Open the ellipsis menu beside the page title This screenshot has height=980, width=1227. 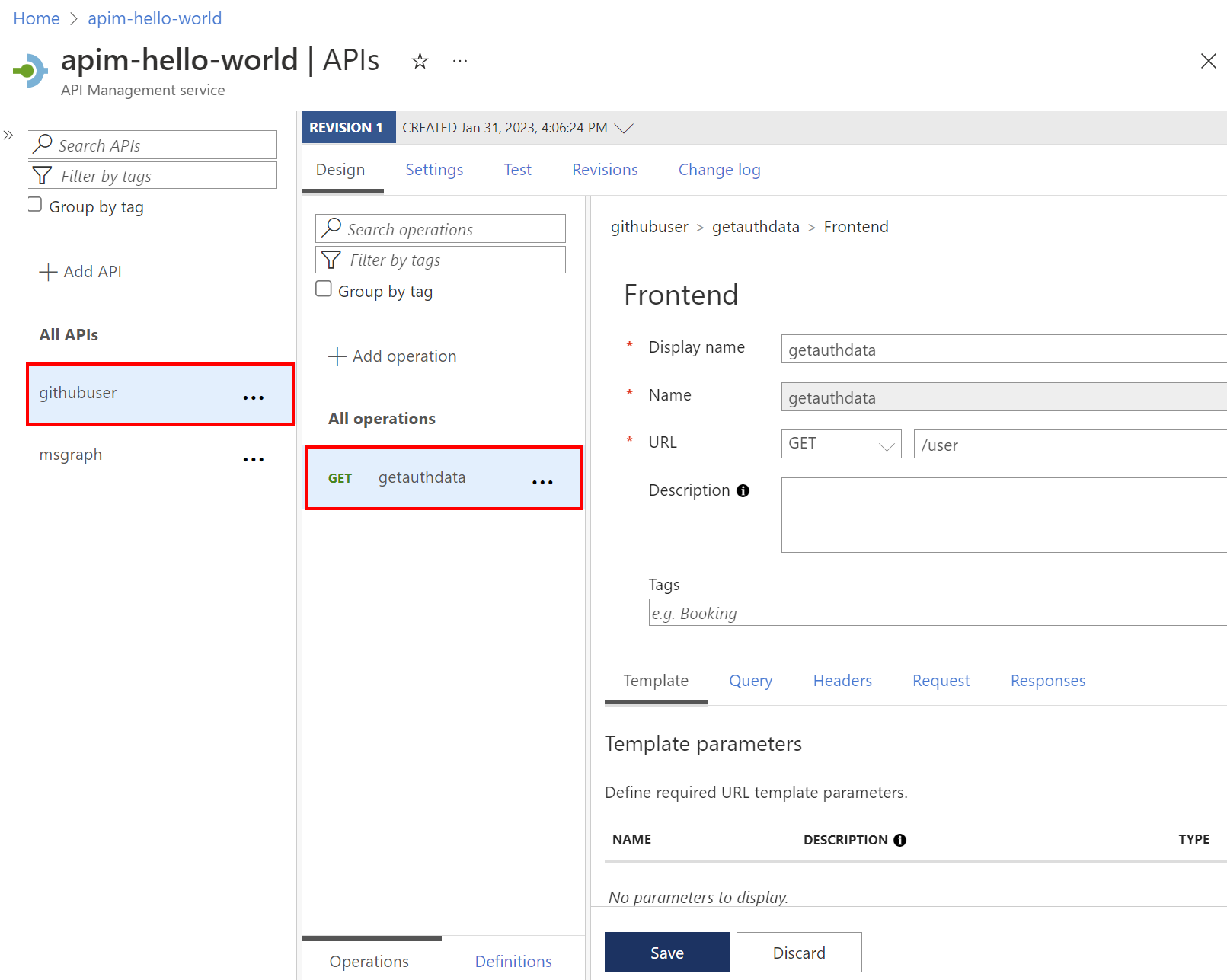(x=459, y=61)
